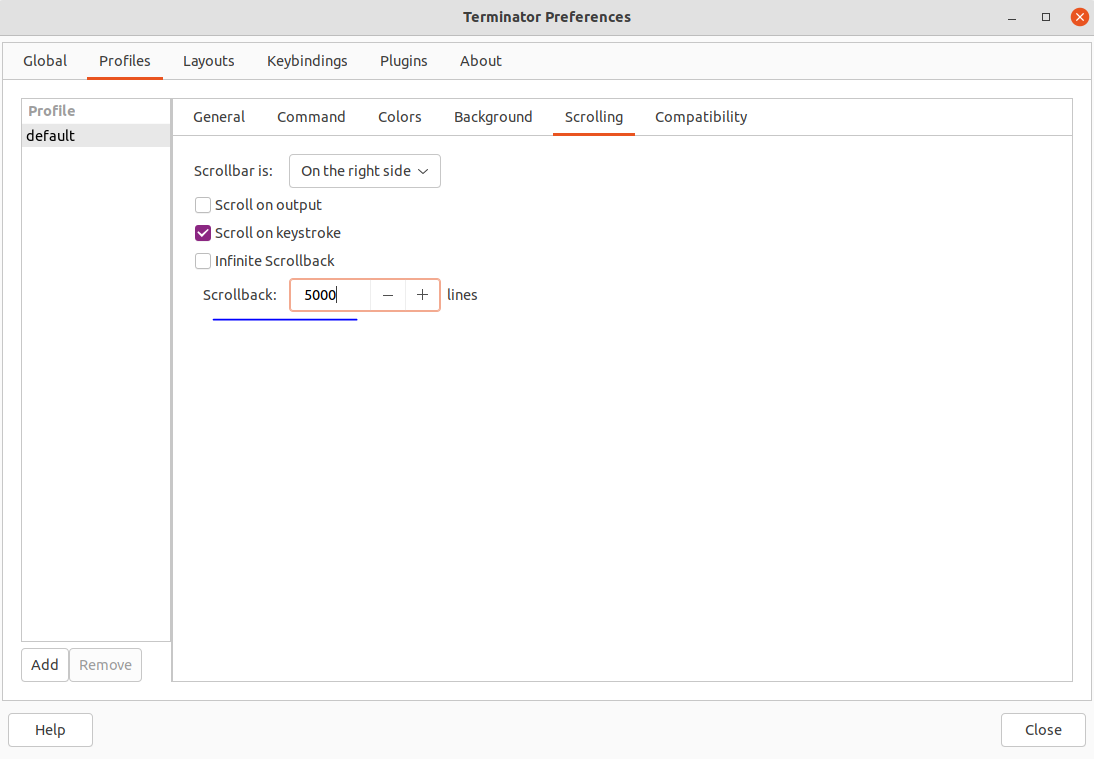Open the Scrollbar position dropdown
Image resolution: width=1094 pixels, height=759 pixels.
[365, 171]
